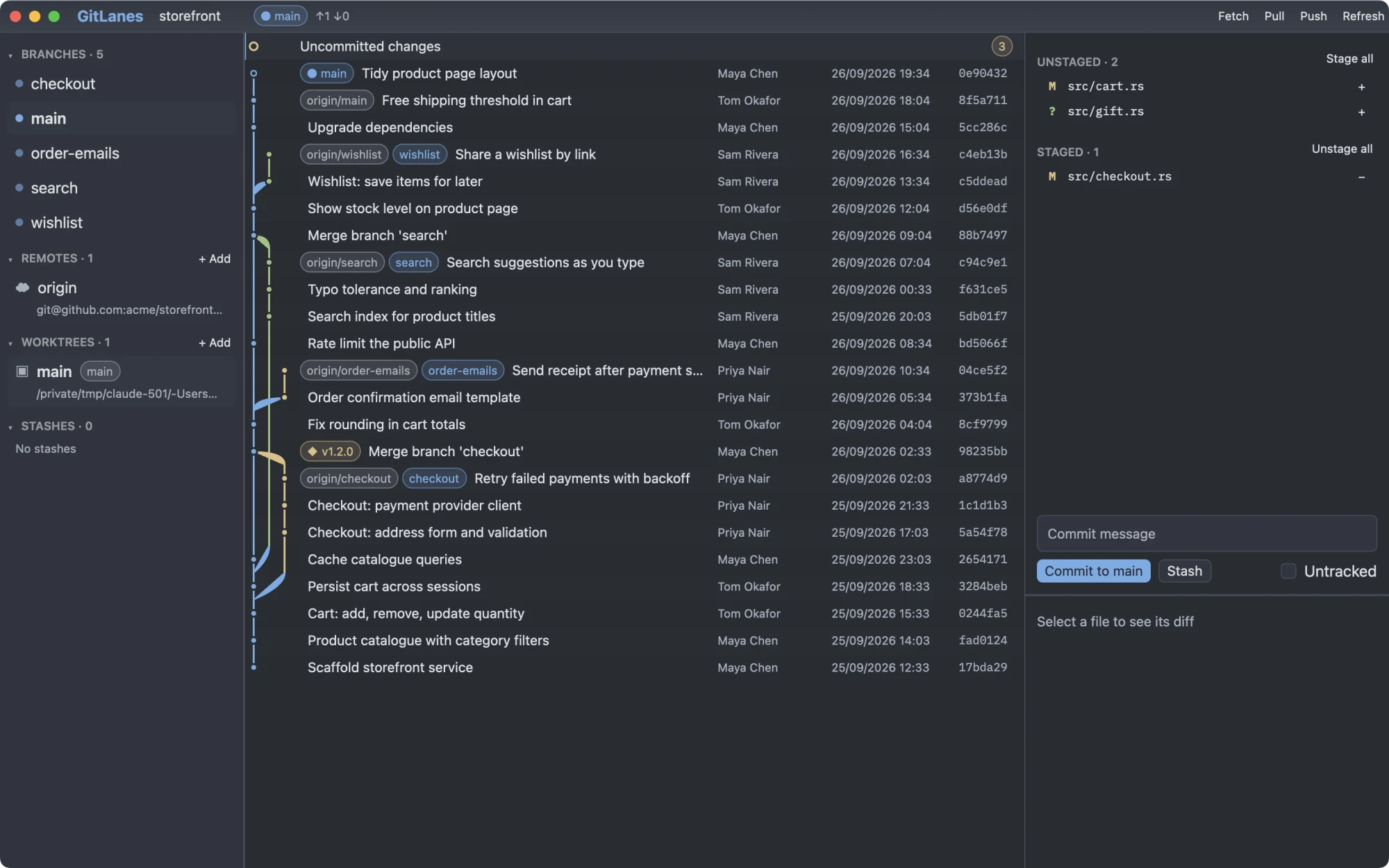Click the origin remote URL text
This screenshot has height=868, width=1389.
[129, 310]
